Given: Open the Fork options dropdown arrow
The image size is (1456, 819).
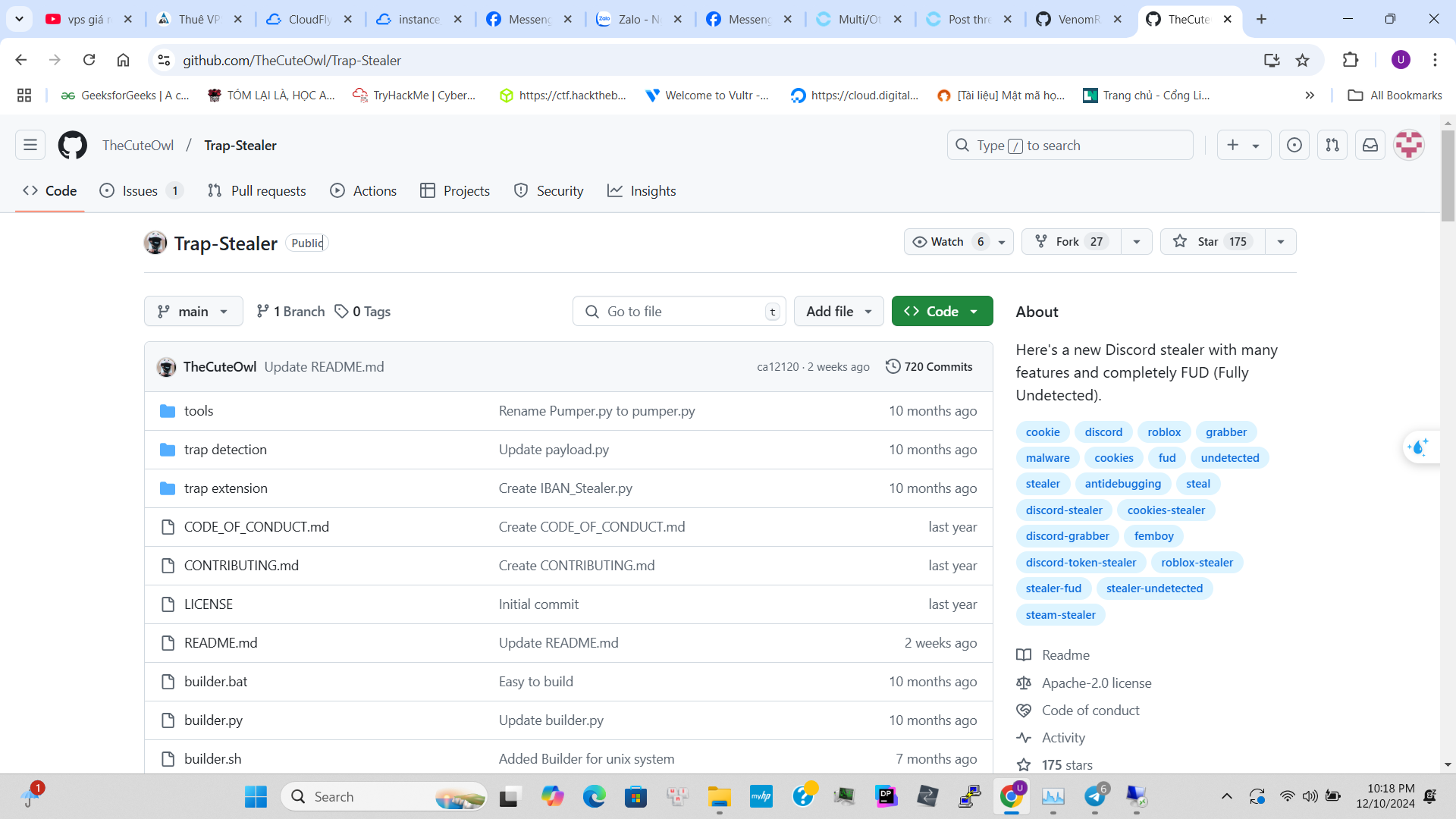Looking at the screenshot, I should 1136,241.
